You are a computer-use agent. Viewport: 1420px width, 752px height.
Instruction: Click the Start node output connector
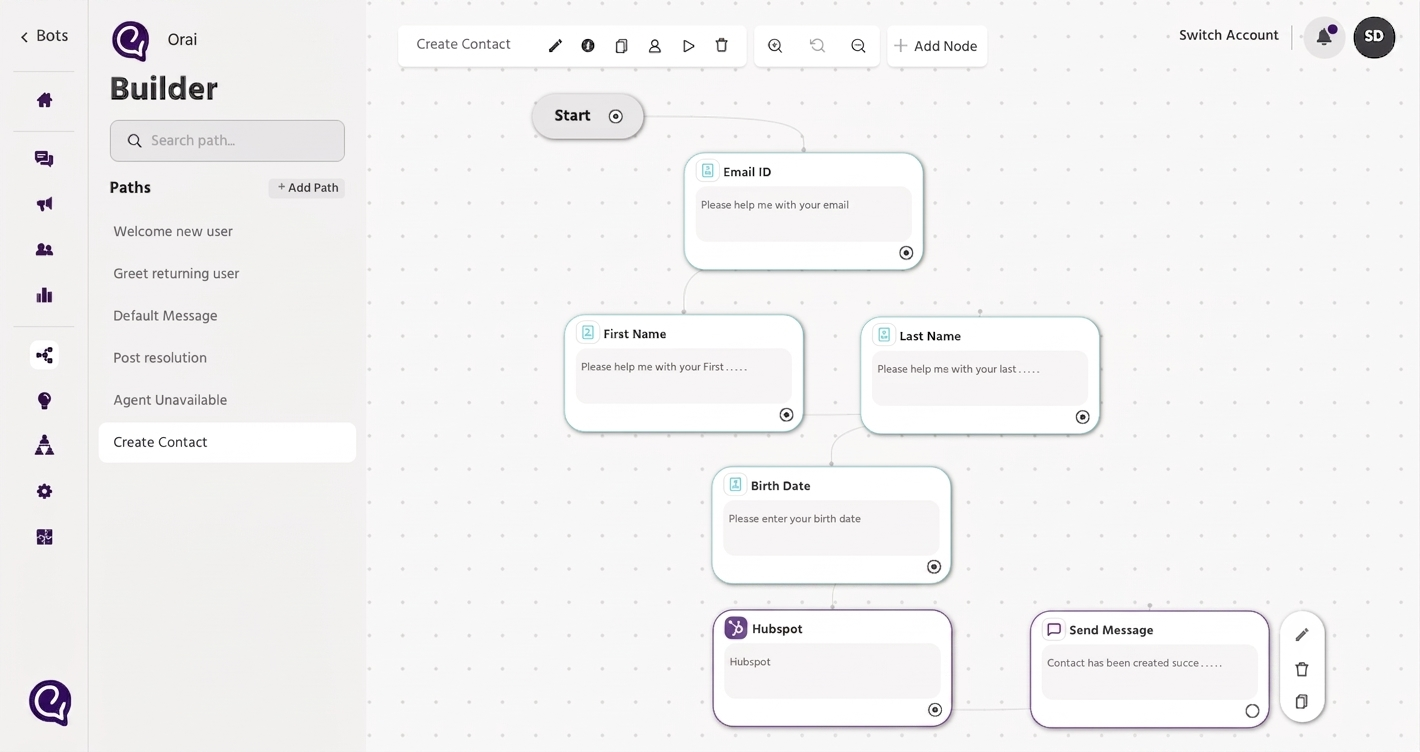point(616,116)
